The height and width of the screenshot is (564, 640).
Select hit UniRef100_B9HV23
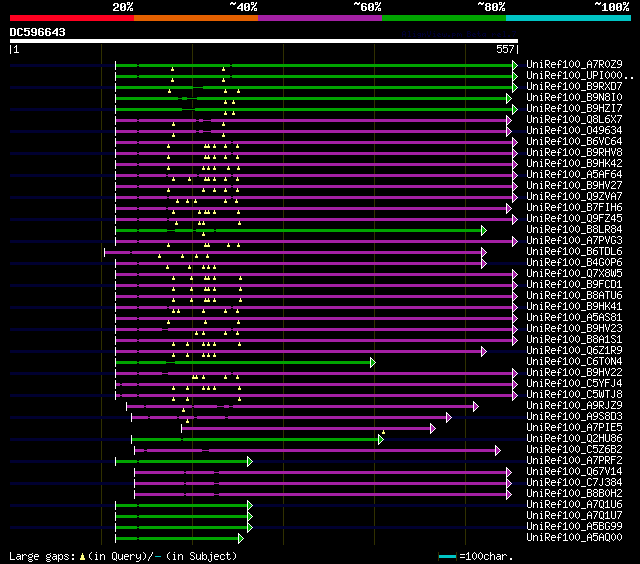coord(574,329)
